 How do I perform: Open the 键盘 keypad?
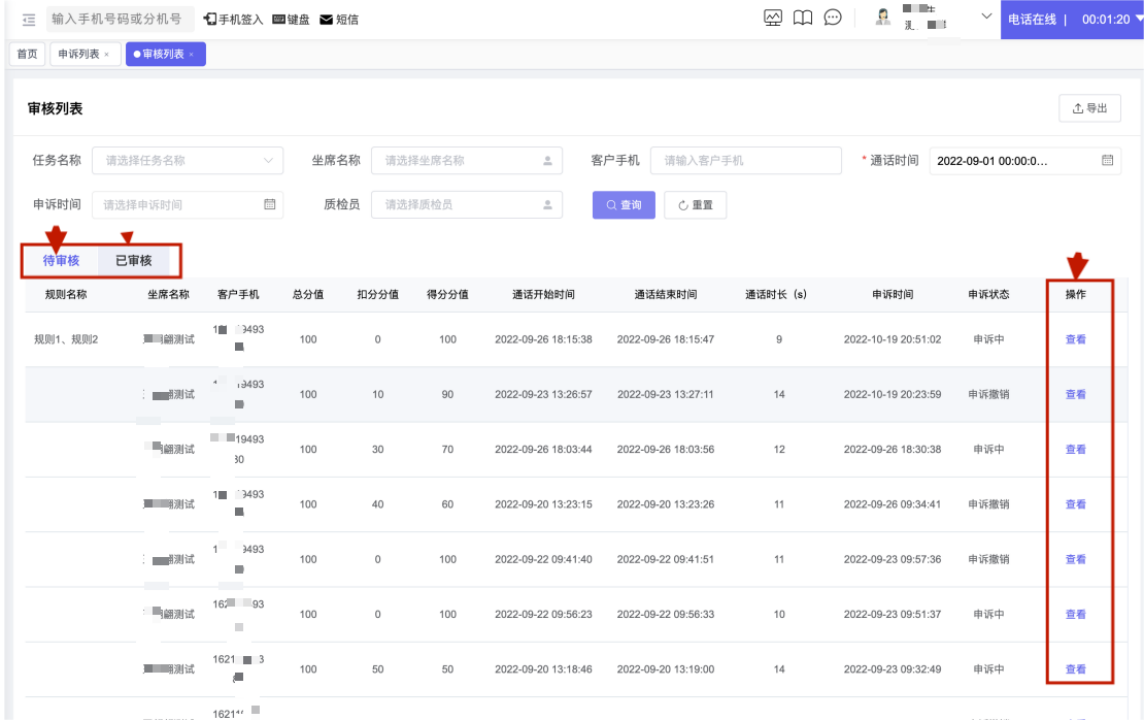[291, 20]
